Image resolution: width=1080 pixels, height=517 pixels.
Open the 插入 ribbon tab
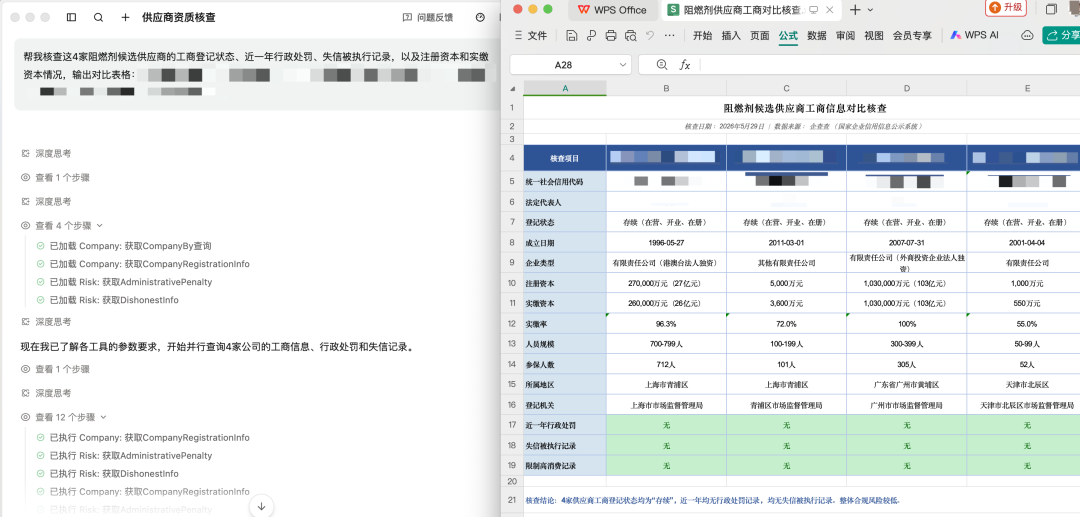(731, 35)
